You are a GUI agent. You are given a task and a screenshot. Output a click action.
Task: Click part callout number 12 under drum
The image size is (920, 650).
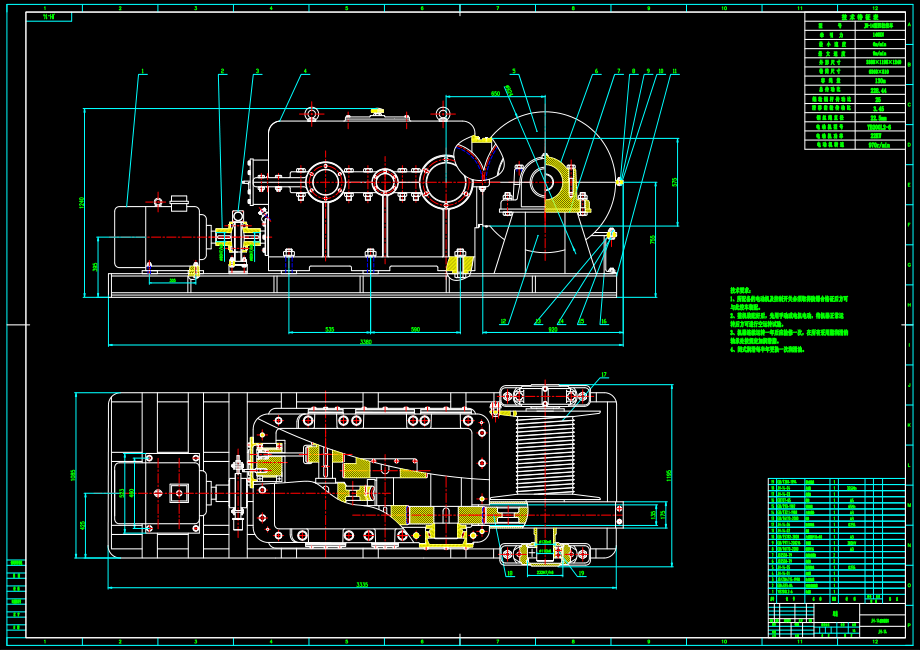(x=503, y=321)
